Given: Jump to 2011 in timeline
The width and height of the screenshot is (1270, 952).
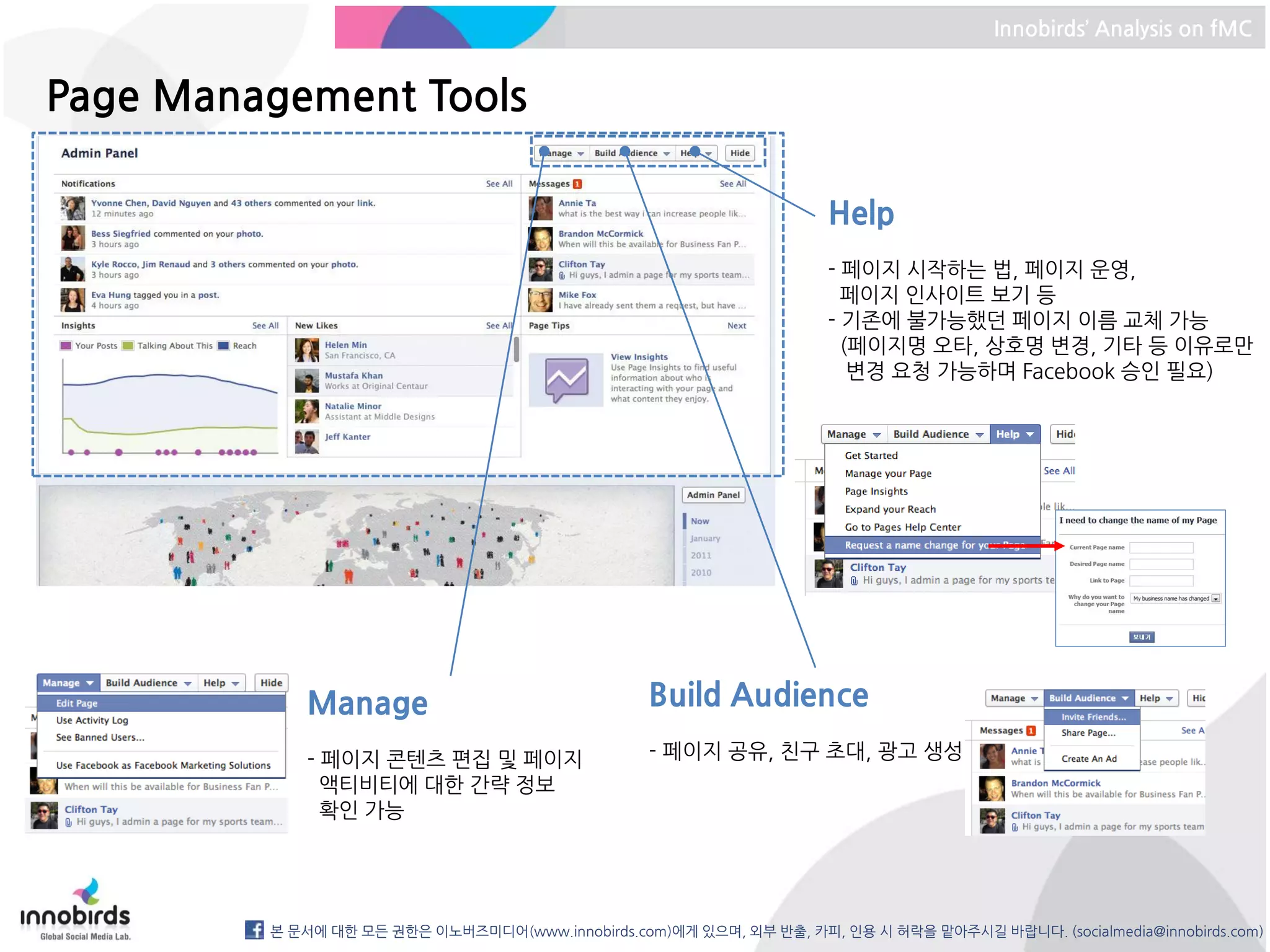Looking at the screenshot, I should click(x=701, y=555).
